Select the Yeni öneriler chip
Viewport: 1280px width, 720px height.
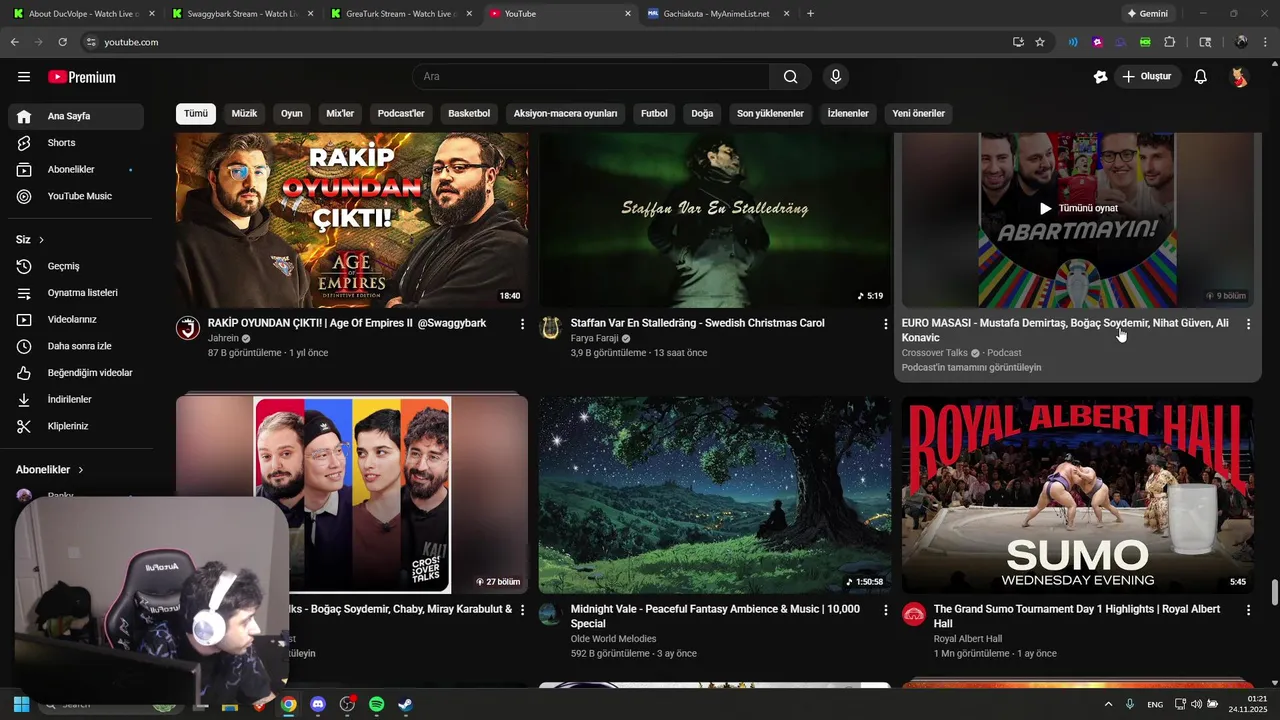click(x=918, y=114)
